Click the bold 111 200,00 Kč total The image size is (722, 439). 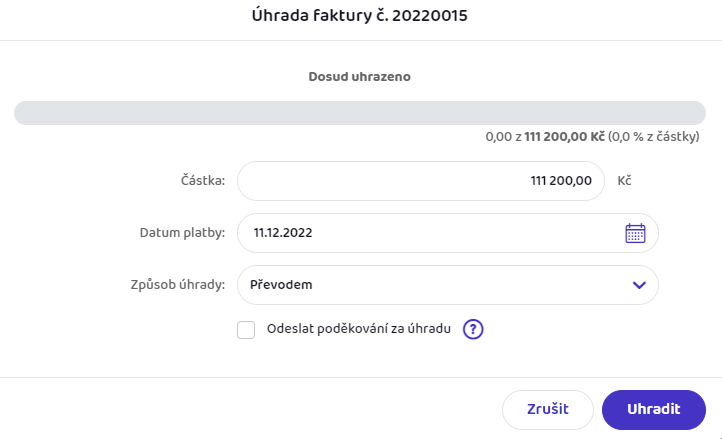pyautogui.click(x=564, y=137)
